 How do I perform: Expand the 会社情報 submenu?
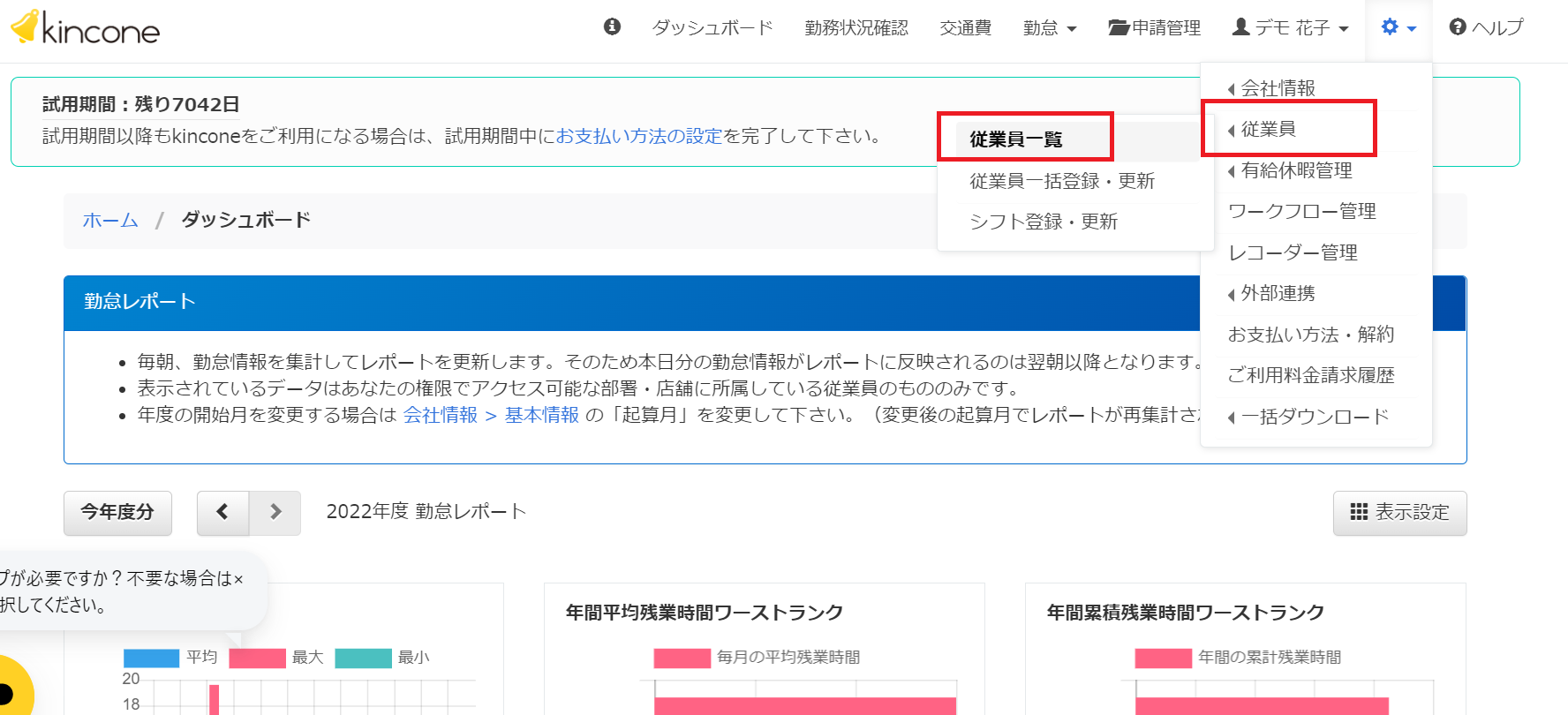coord(1271,88)
